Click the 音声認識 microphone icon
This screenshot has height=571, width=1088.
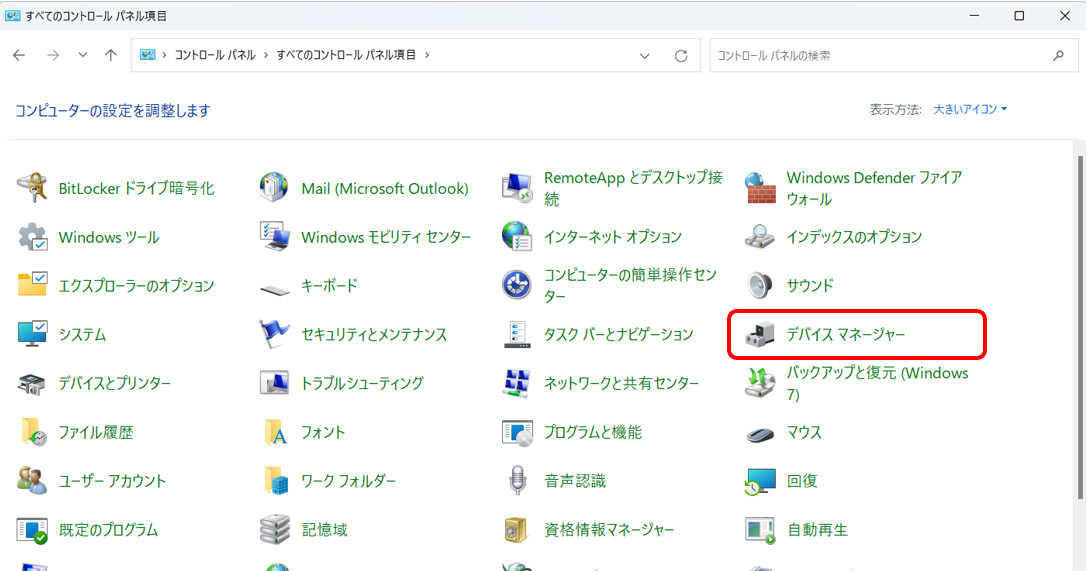(x=517, y=480)
